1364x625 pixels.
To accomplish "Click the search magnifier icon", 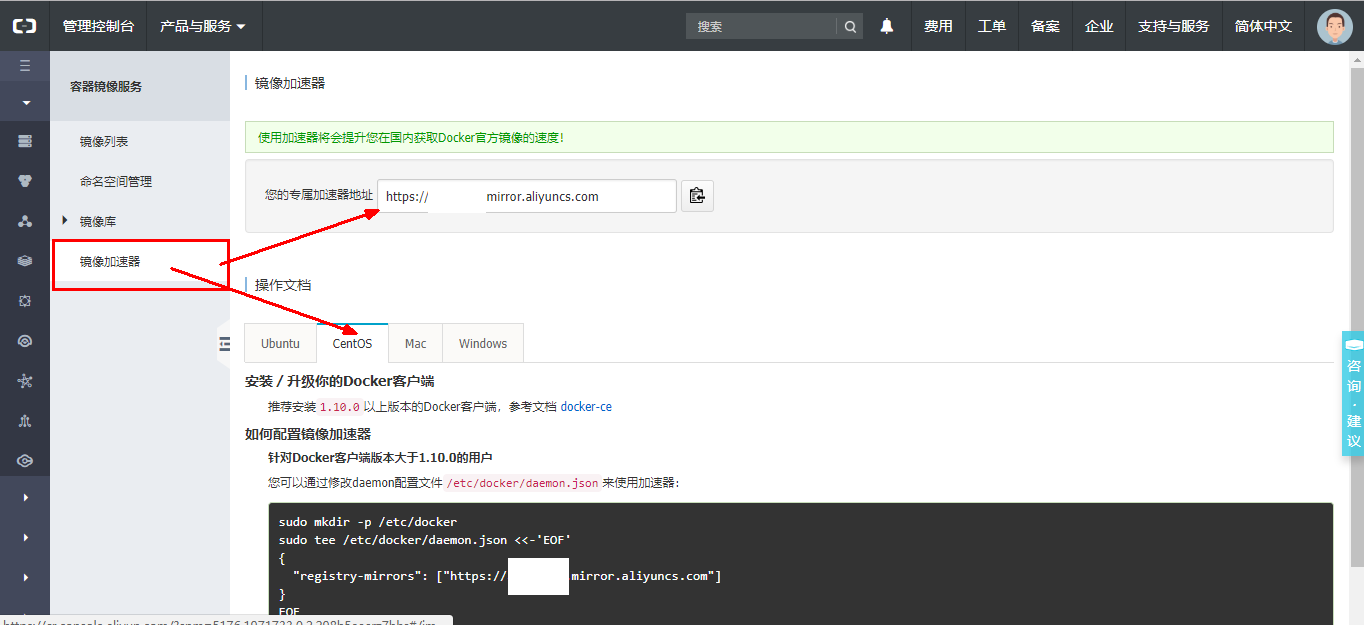I will 850,27.
